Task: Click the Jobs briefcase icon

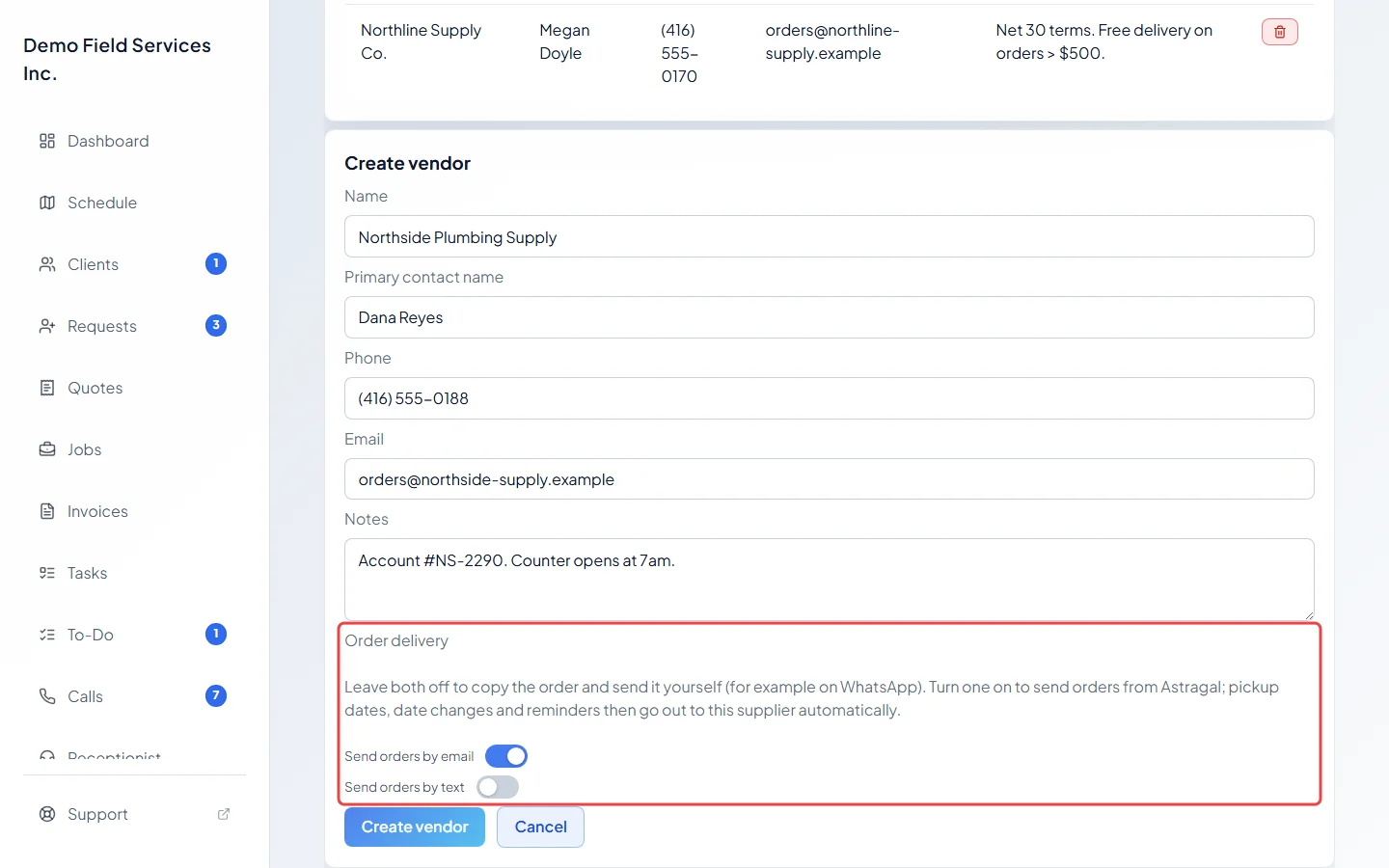Action: click(47, 449)
